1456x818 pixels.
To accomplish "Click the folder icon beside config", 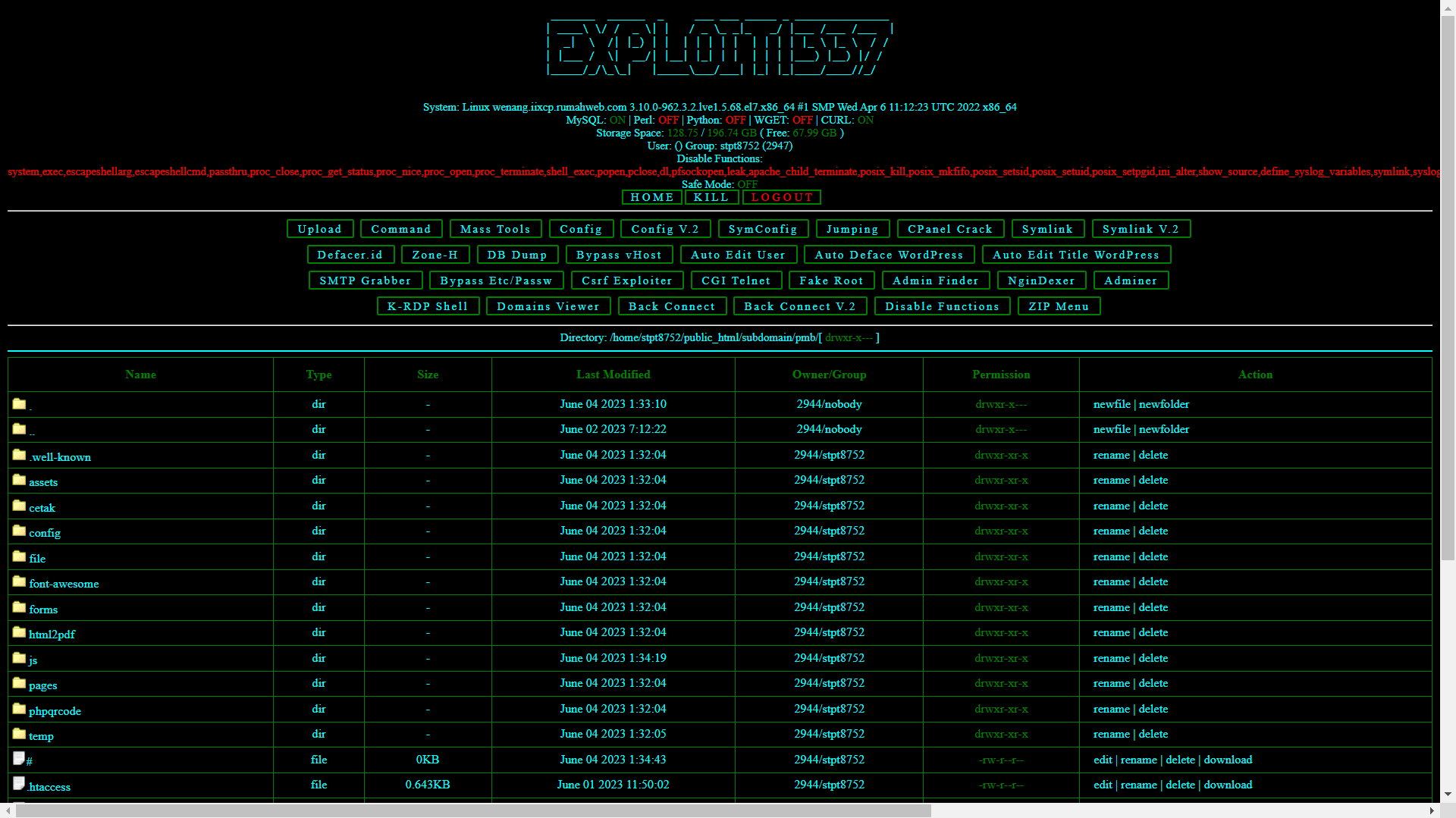I will click(x=19, y=531).
